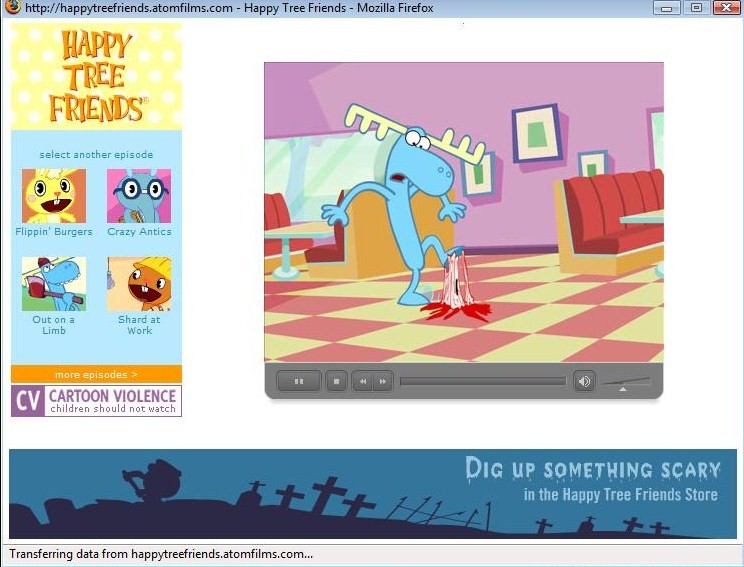Screen dimensions: 744x567
Task: Click the video playing area
Action: pos(464,212)
